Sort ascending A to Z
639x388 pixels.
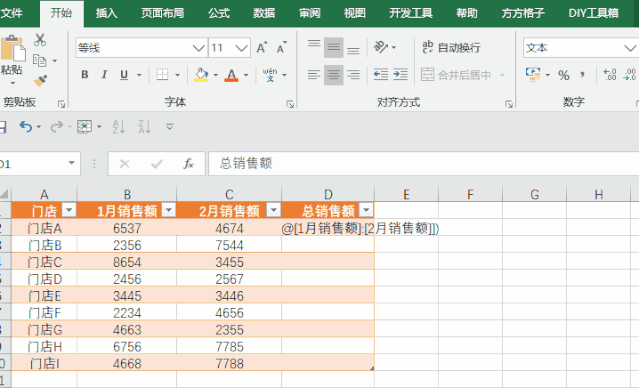coord(119,127)
